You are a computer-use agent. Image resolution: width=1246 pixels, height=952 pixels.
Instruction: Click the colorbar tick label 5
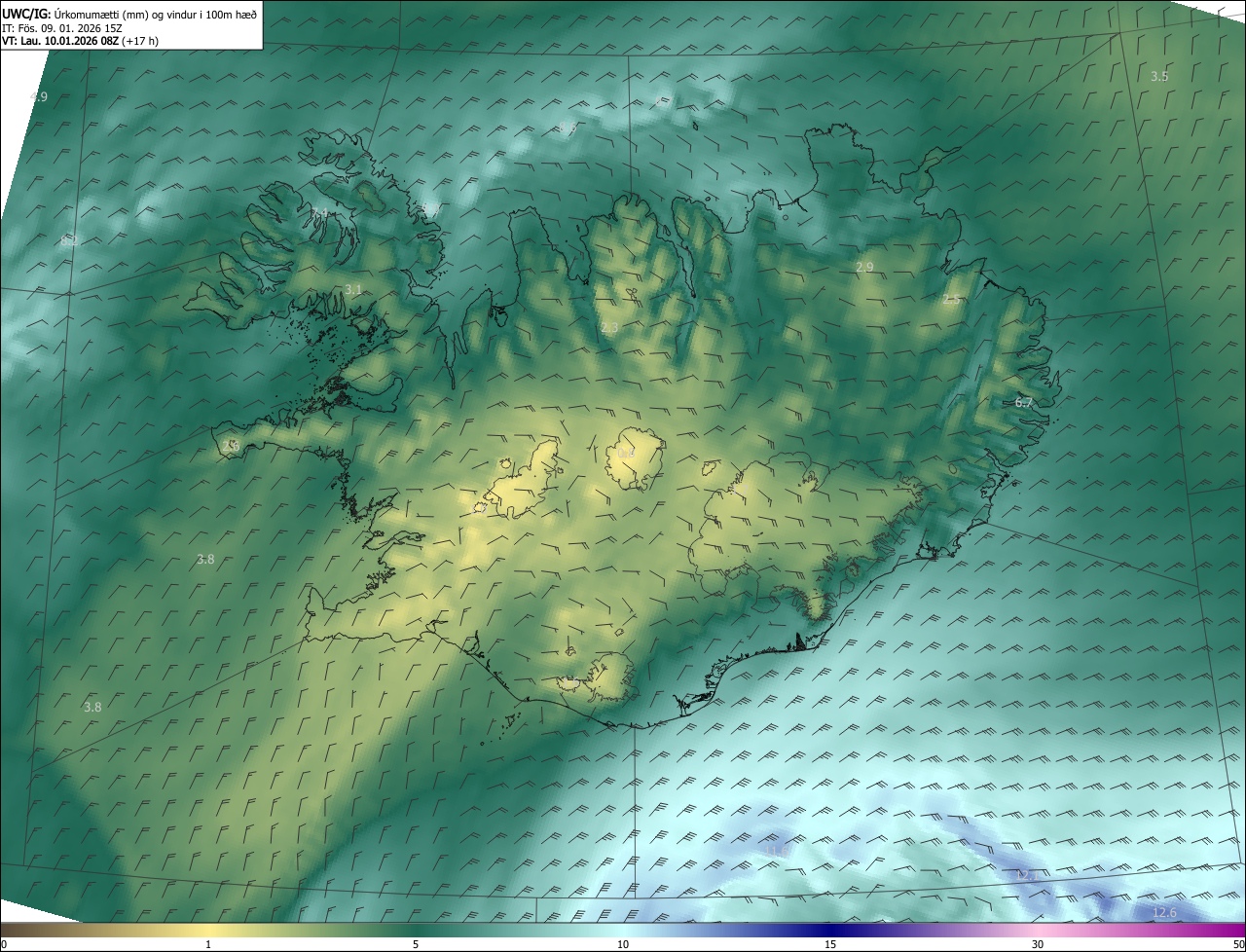pos(416,944)
